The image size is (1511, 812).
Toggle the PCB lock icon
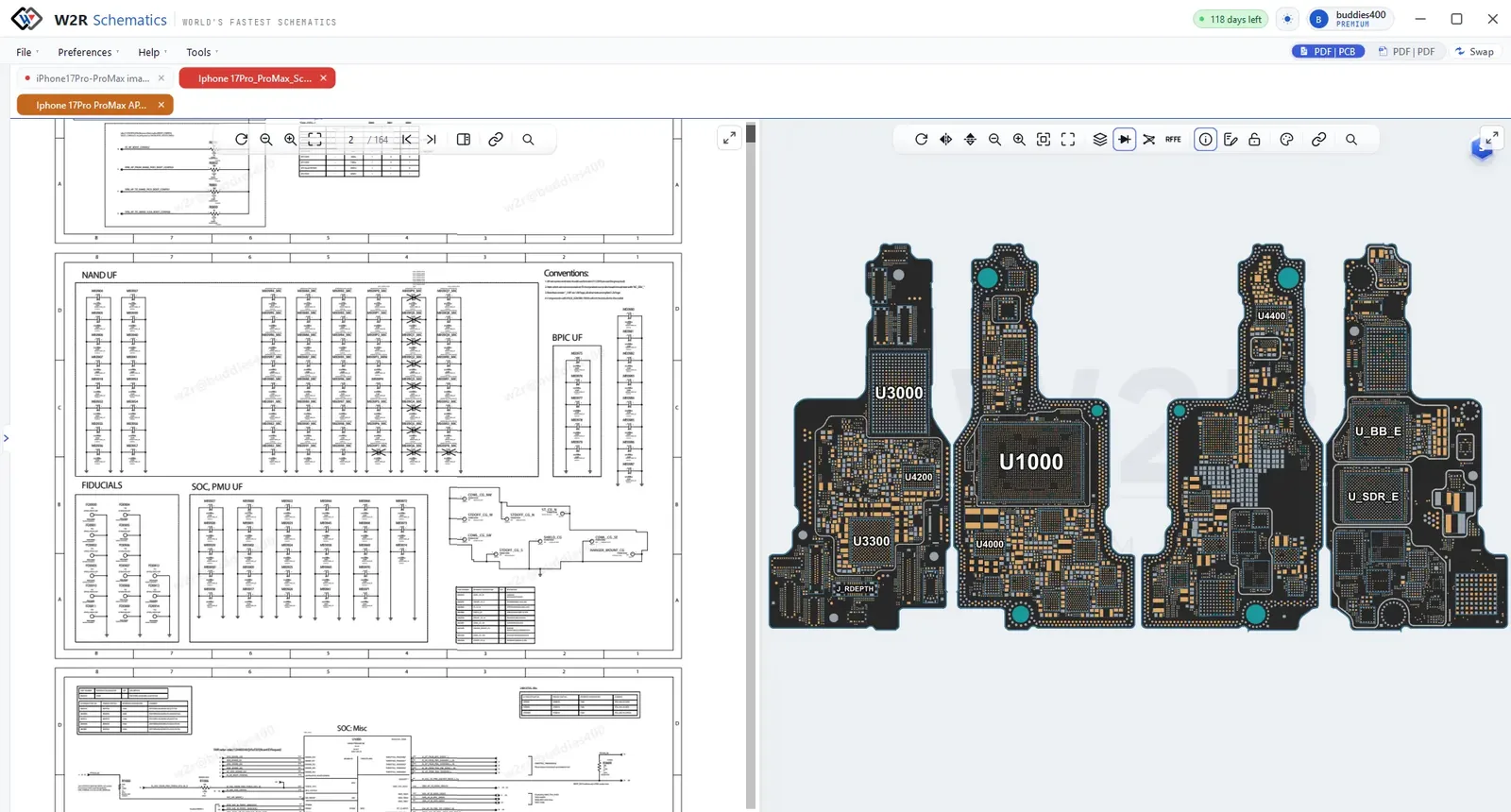pos(1255,139)
